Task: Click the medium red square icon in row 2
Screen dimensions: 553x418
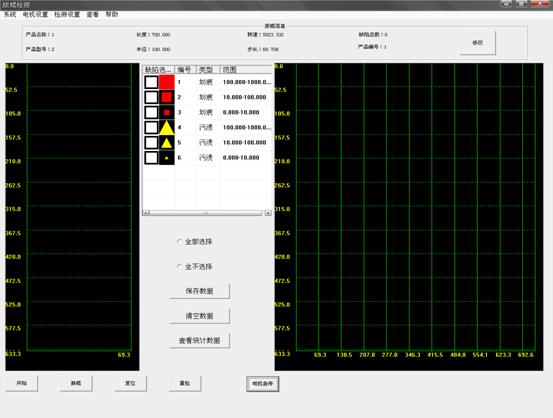Action: (166, 97)
